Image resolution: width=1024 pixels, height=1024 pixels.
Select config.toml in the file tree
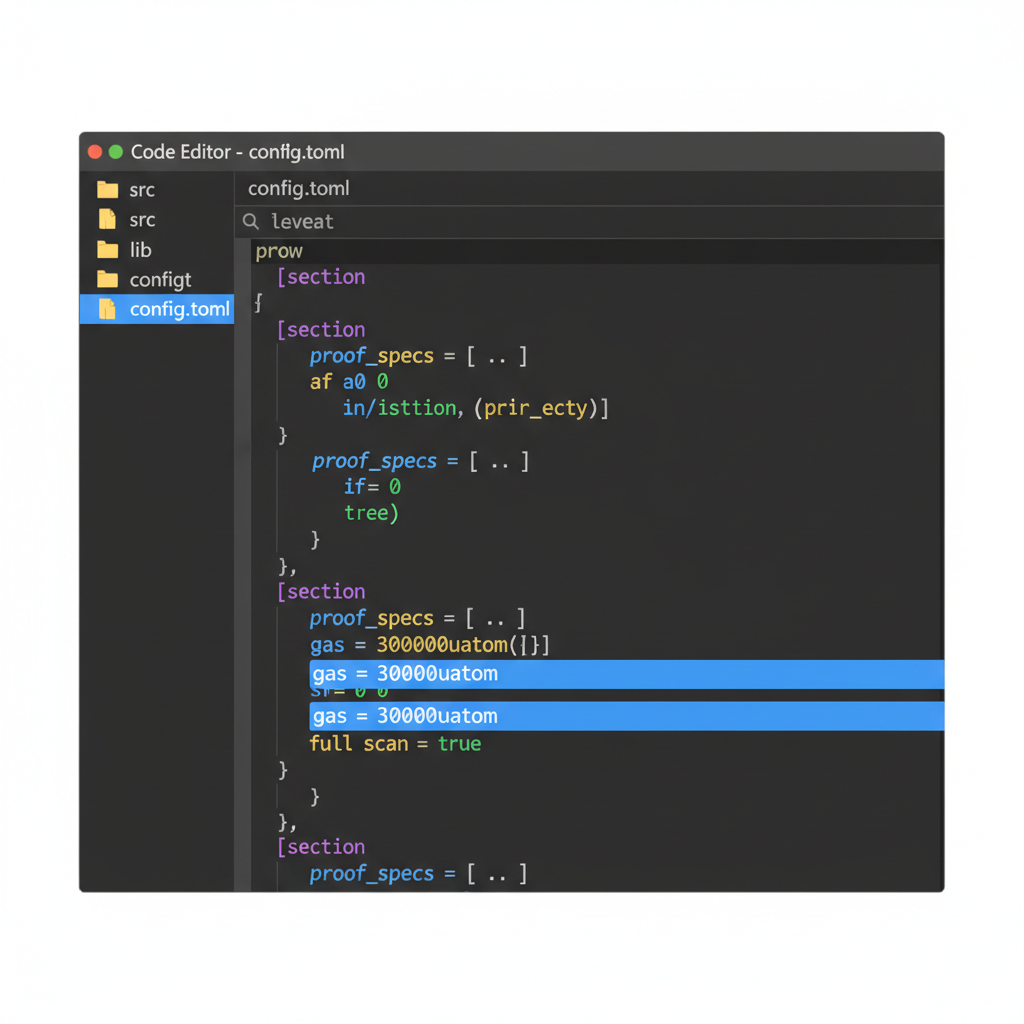click(x=180, y=309)
